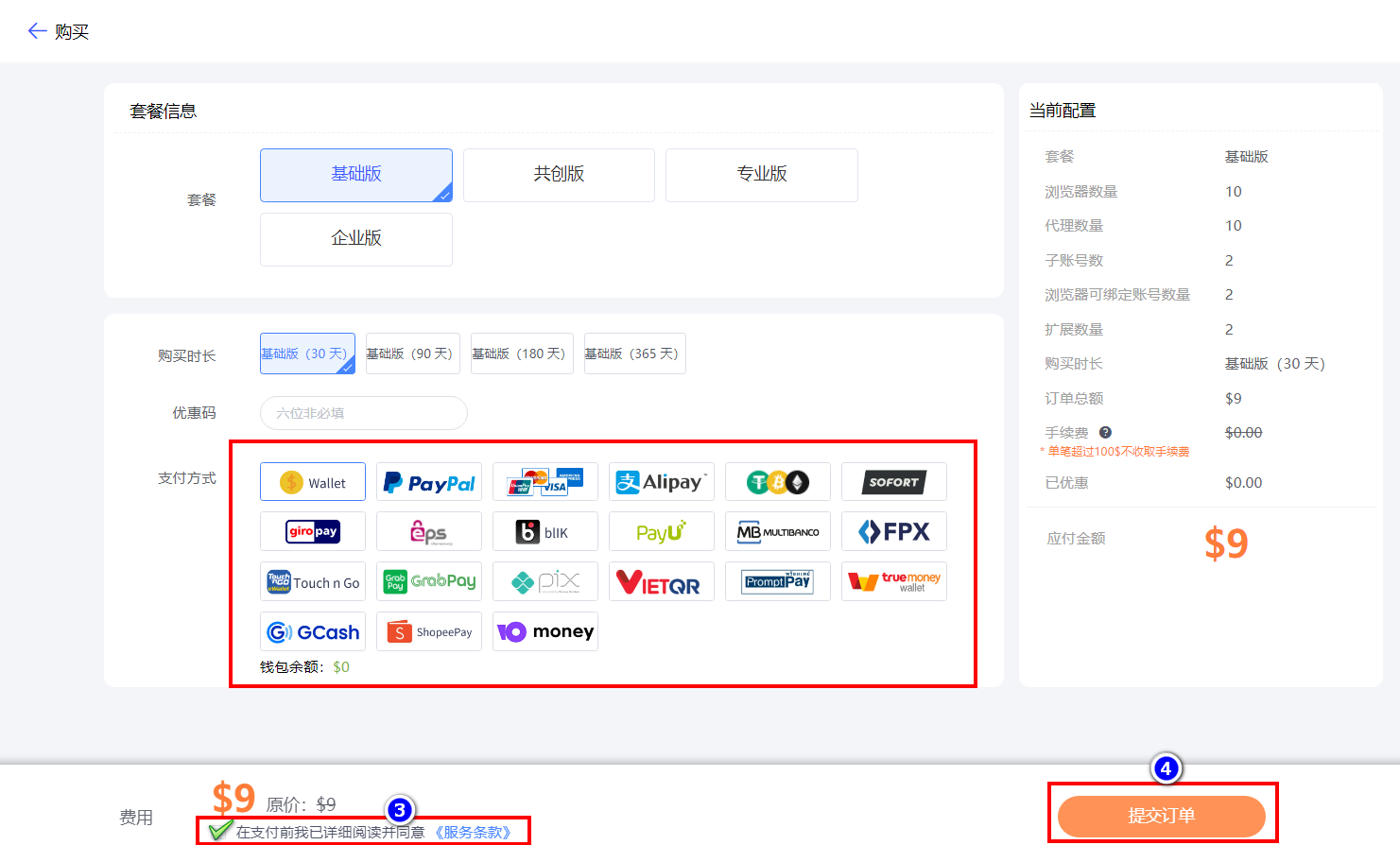Choose GrabPay payment method

429,581
